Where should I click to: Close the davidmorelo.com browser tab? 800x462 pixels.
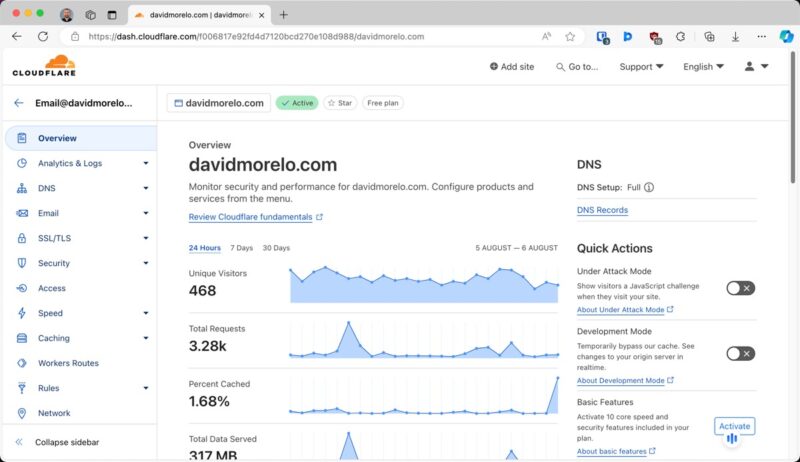[261, 15]
